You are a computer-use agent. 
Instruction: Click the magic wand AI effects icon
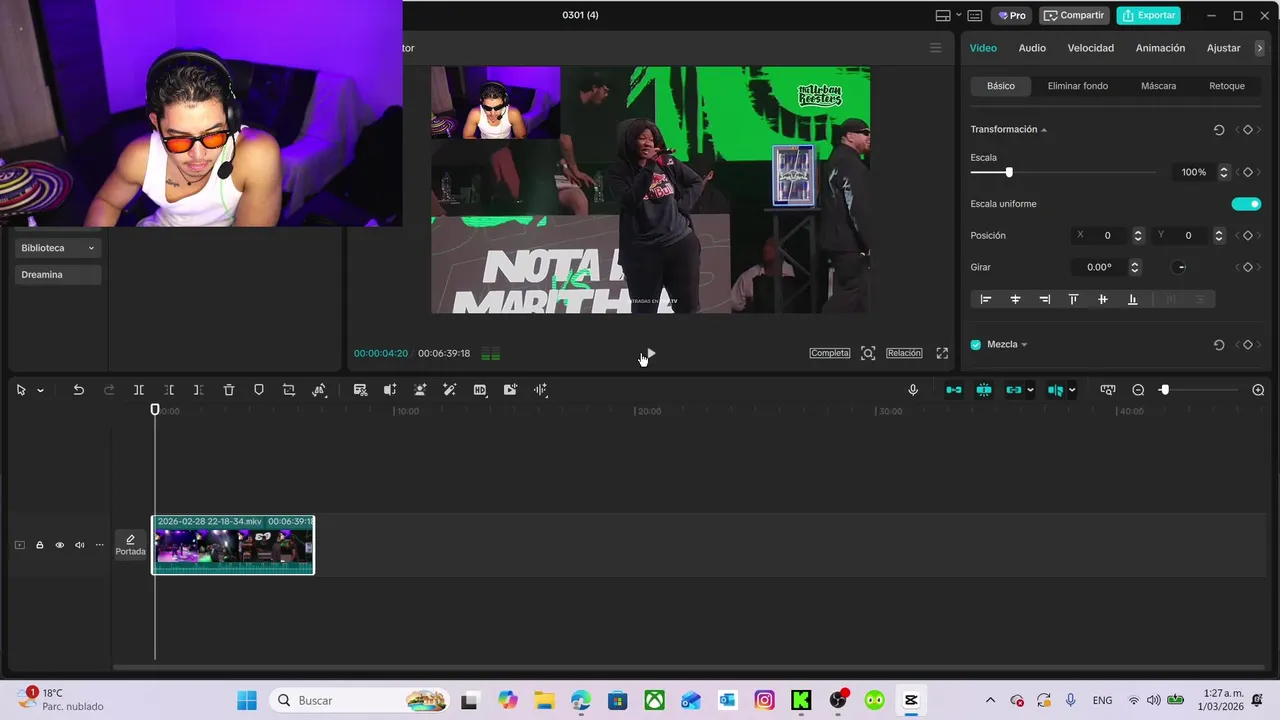click(x=450, y=390)
